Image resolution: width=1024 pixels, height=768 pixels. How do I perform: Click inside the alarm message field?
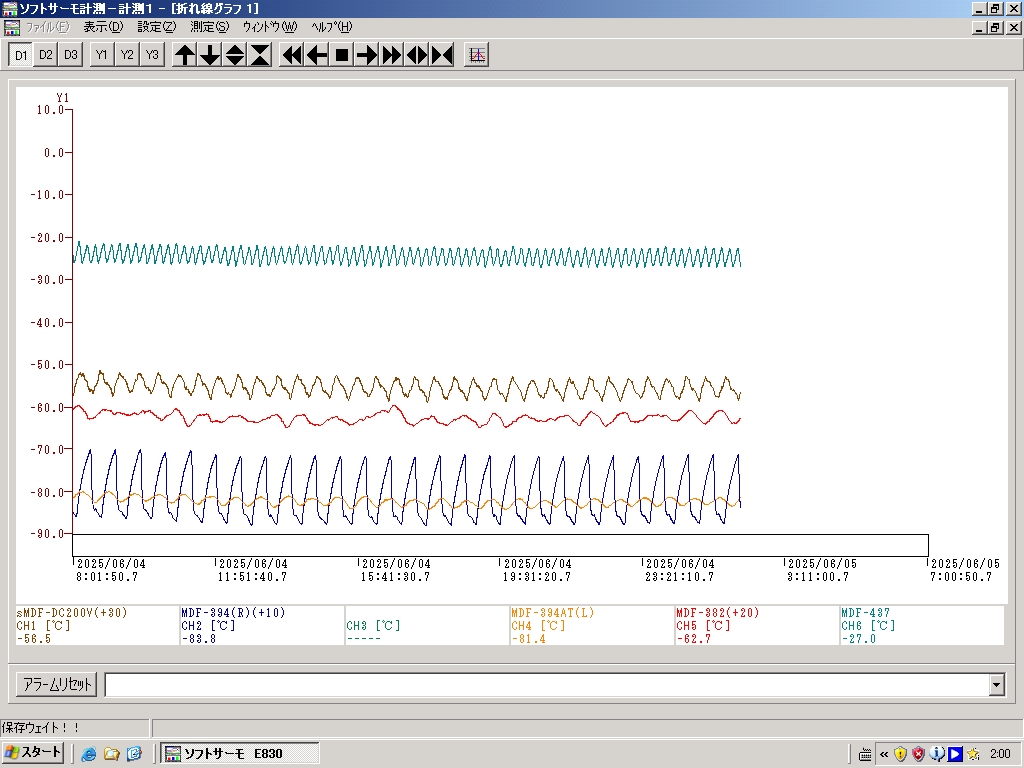tap(547, 685)
